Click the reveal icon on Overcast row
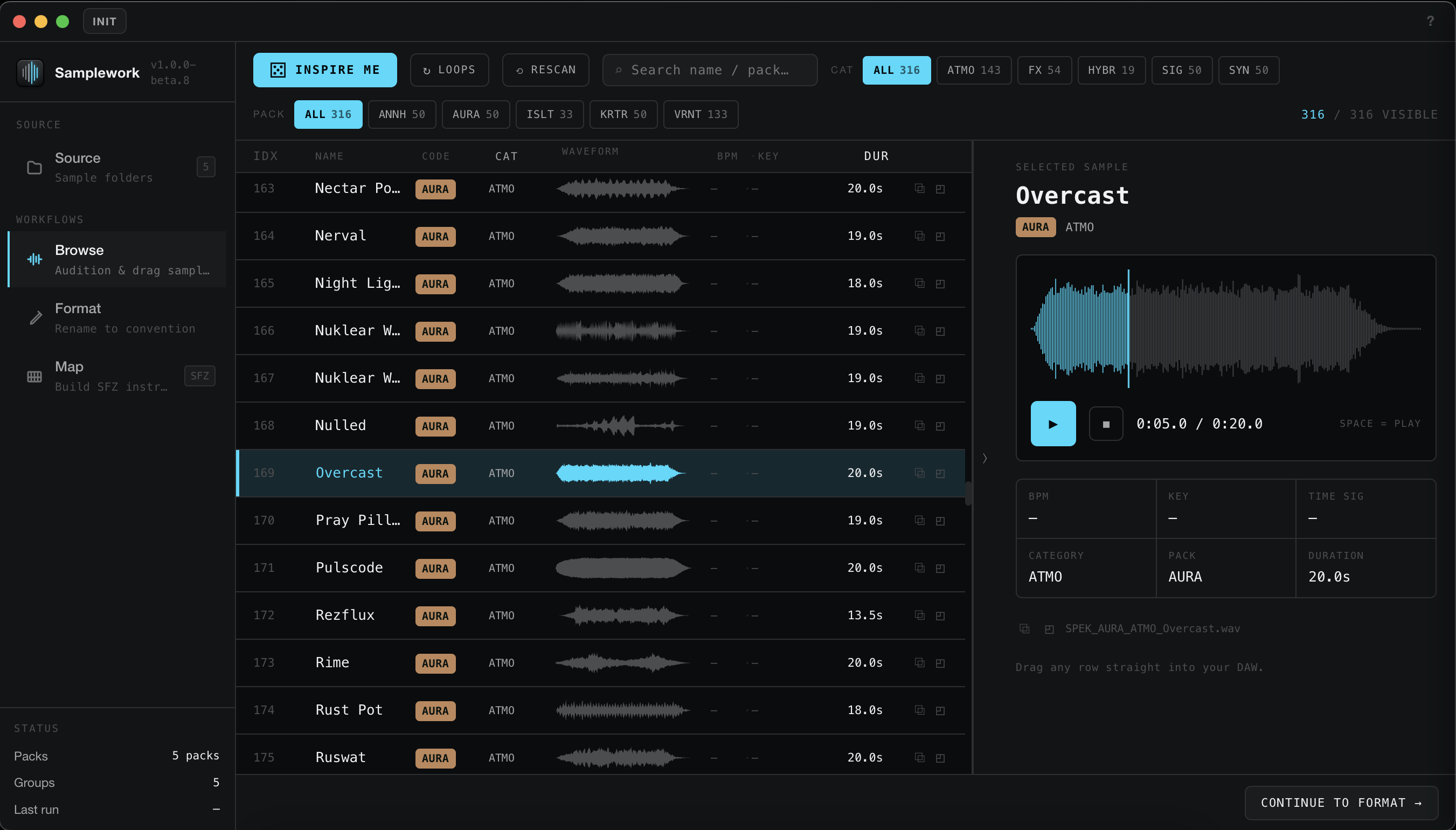Screen dimensions: 1456x830 click(x=940, y=473)
